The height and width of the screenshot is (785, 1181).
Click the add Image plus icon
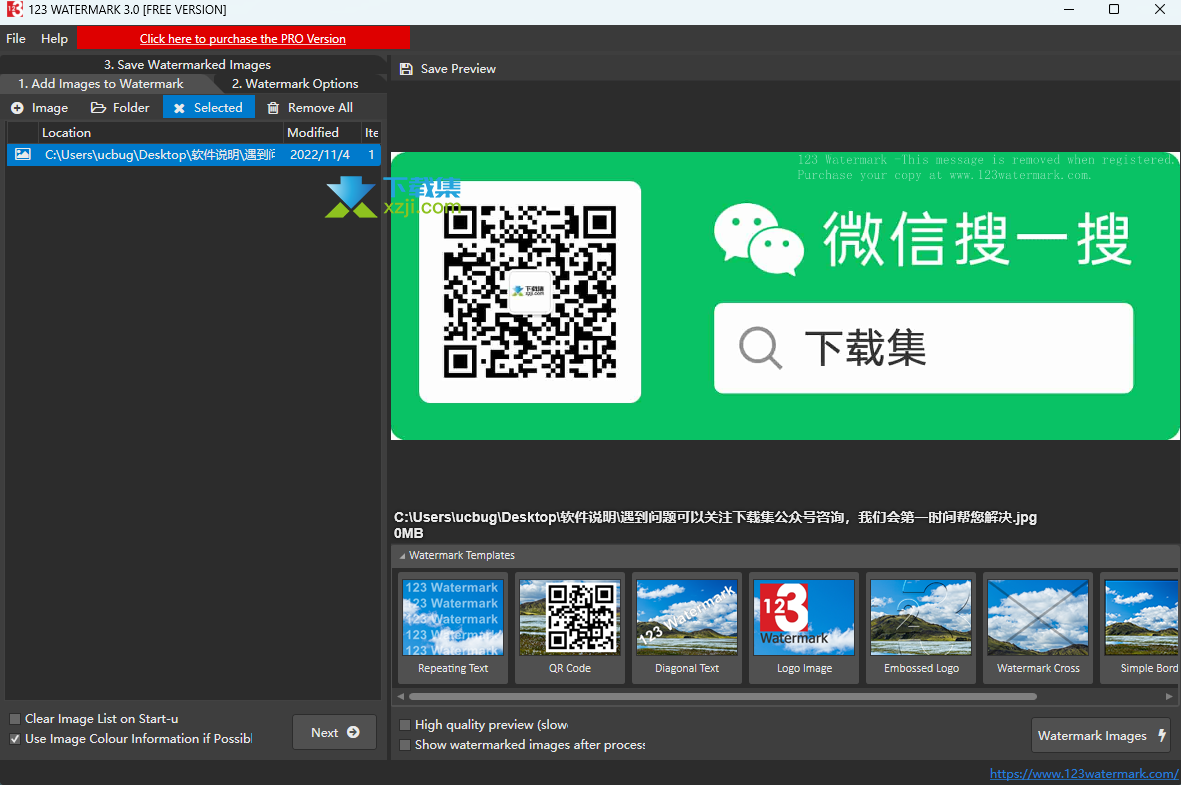17,108
